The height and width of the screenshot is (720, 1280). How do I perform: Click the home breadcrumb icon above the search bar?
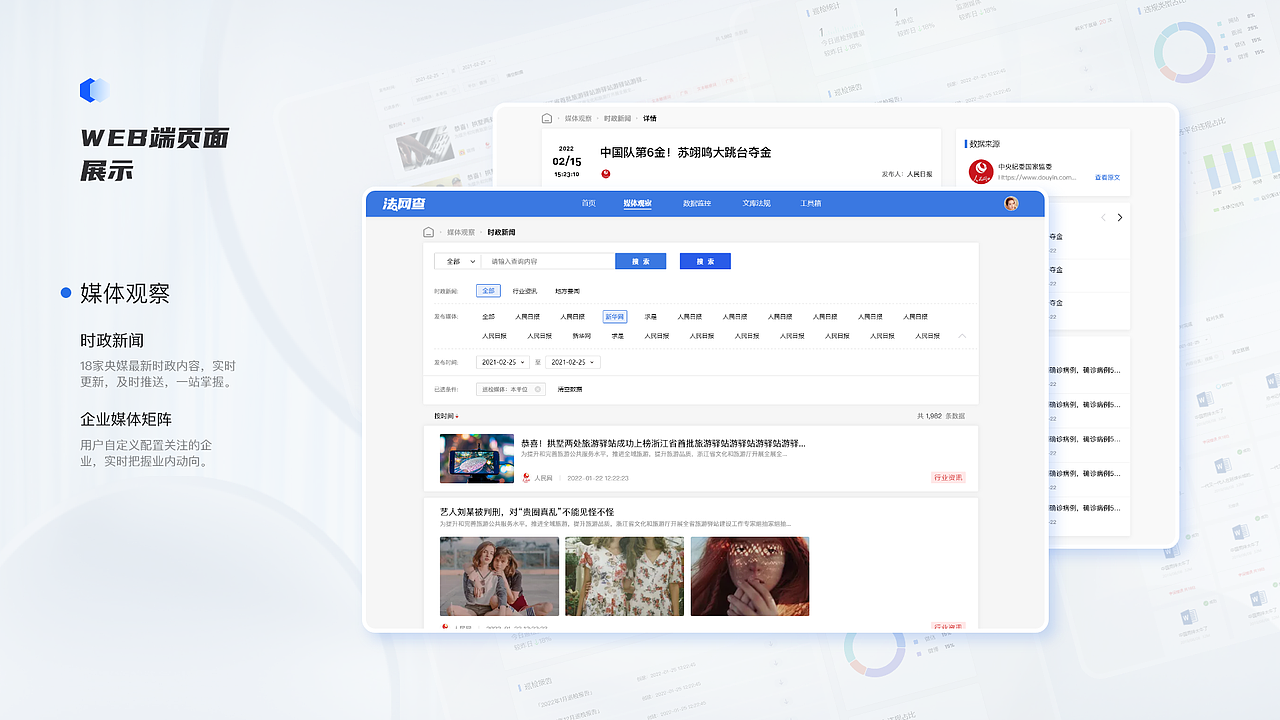click(428, 231)
